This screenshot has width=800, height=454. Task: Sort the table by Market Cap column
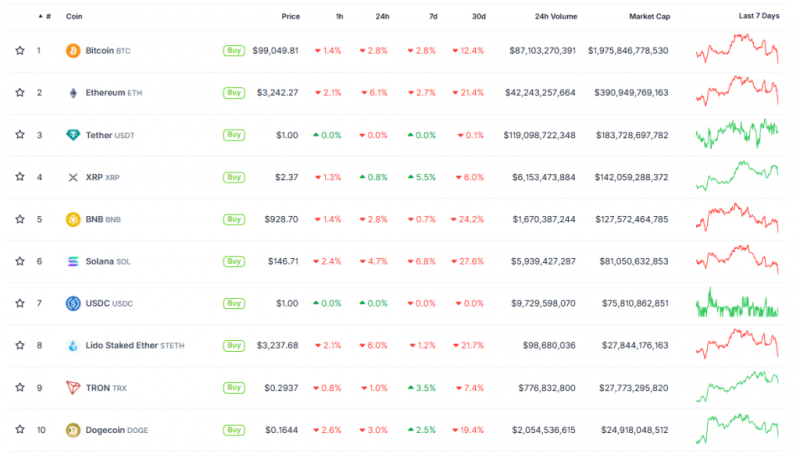pos(649,16)
